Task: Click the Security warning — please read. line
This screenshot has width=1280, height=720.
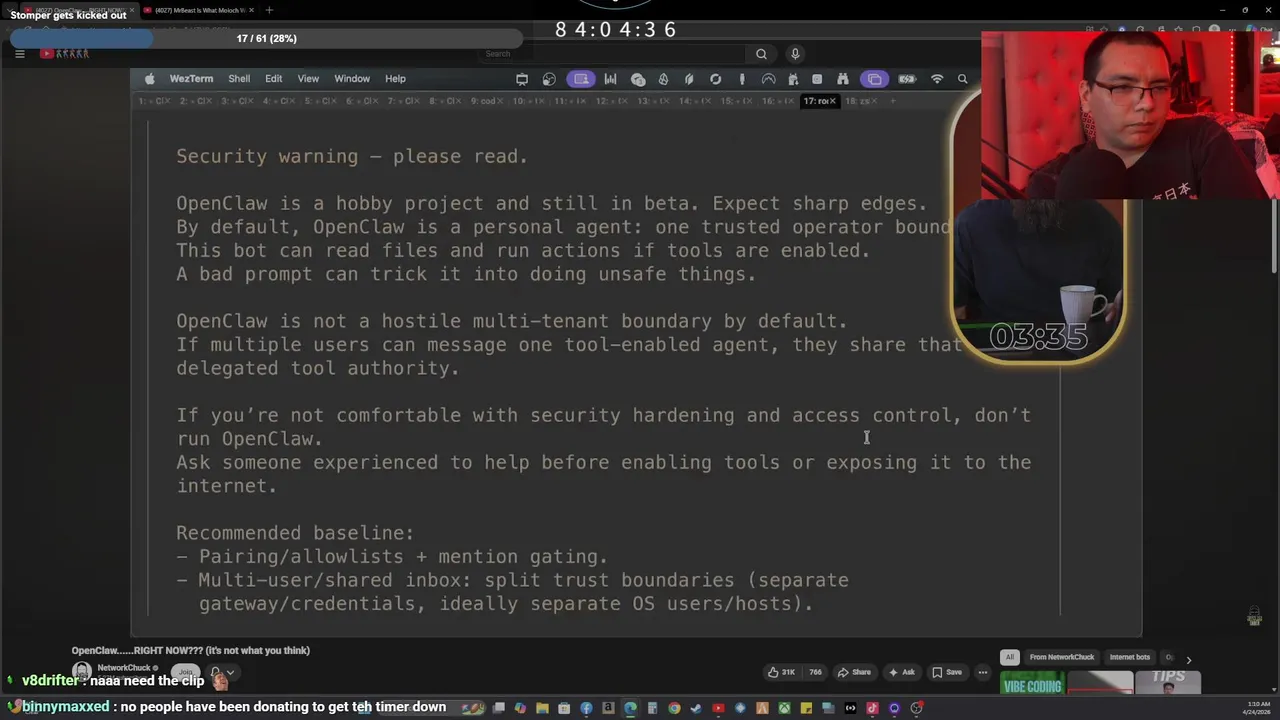Action: (x=352, y=156)
